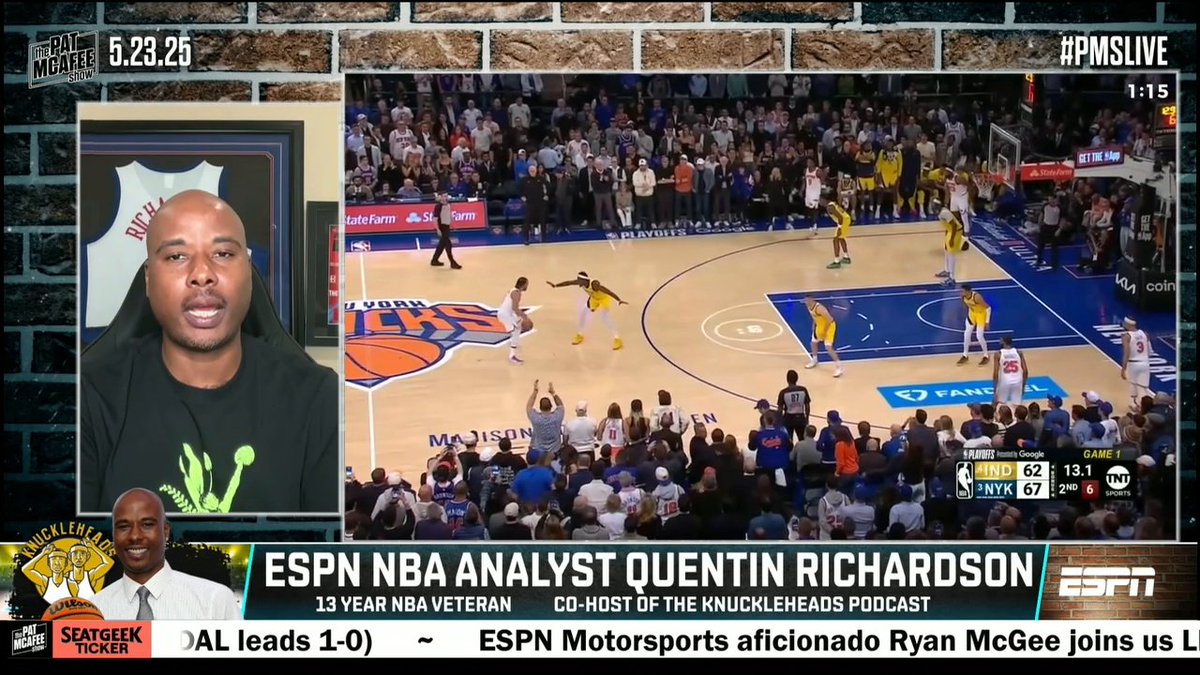Viewport: 1200px width, 675px height.
Task: Click the NBA logo on score bug
Action: [x=964, y=479]
